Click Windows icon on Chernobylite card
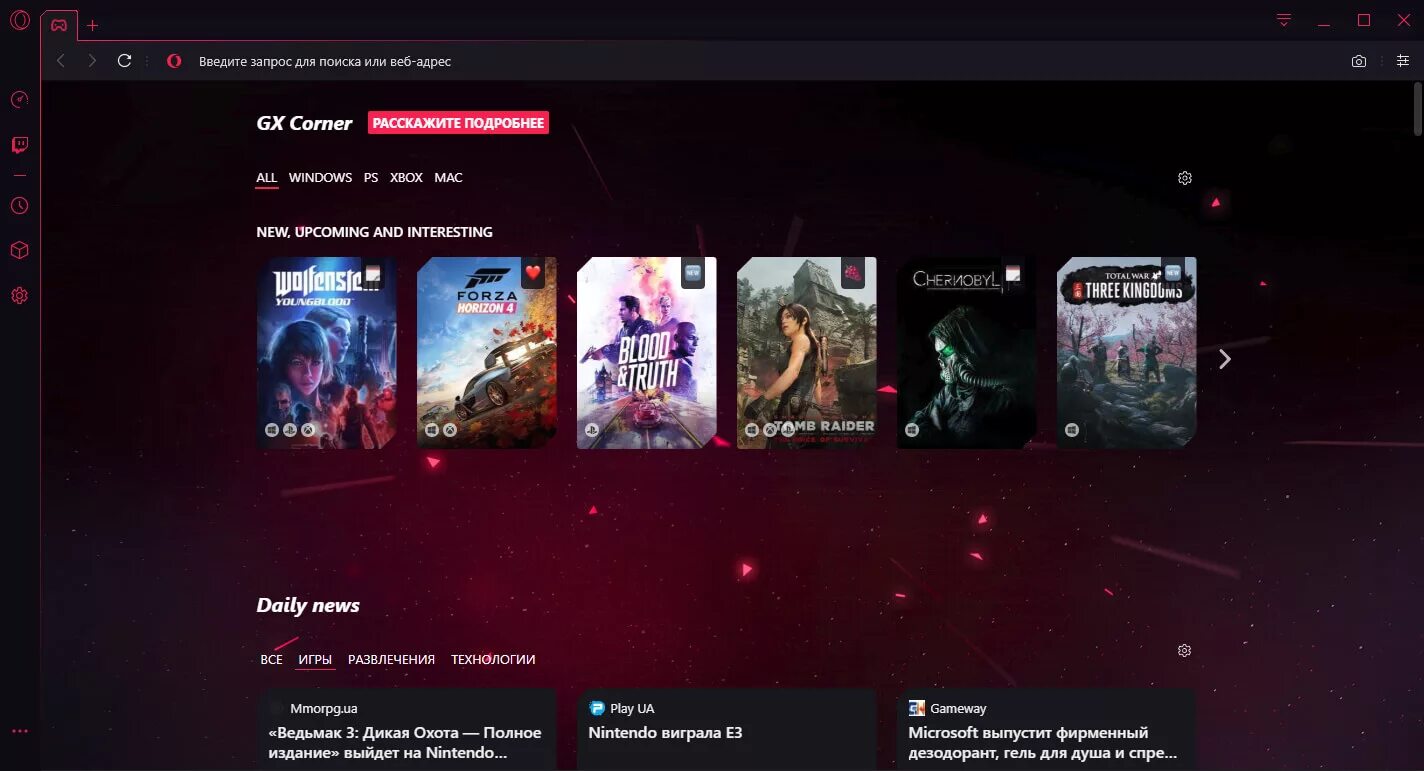1424x771 pixels. click(x=911, y=430)
